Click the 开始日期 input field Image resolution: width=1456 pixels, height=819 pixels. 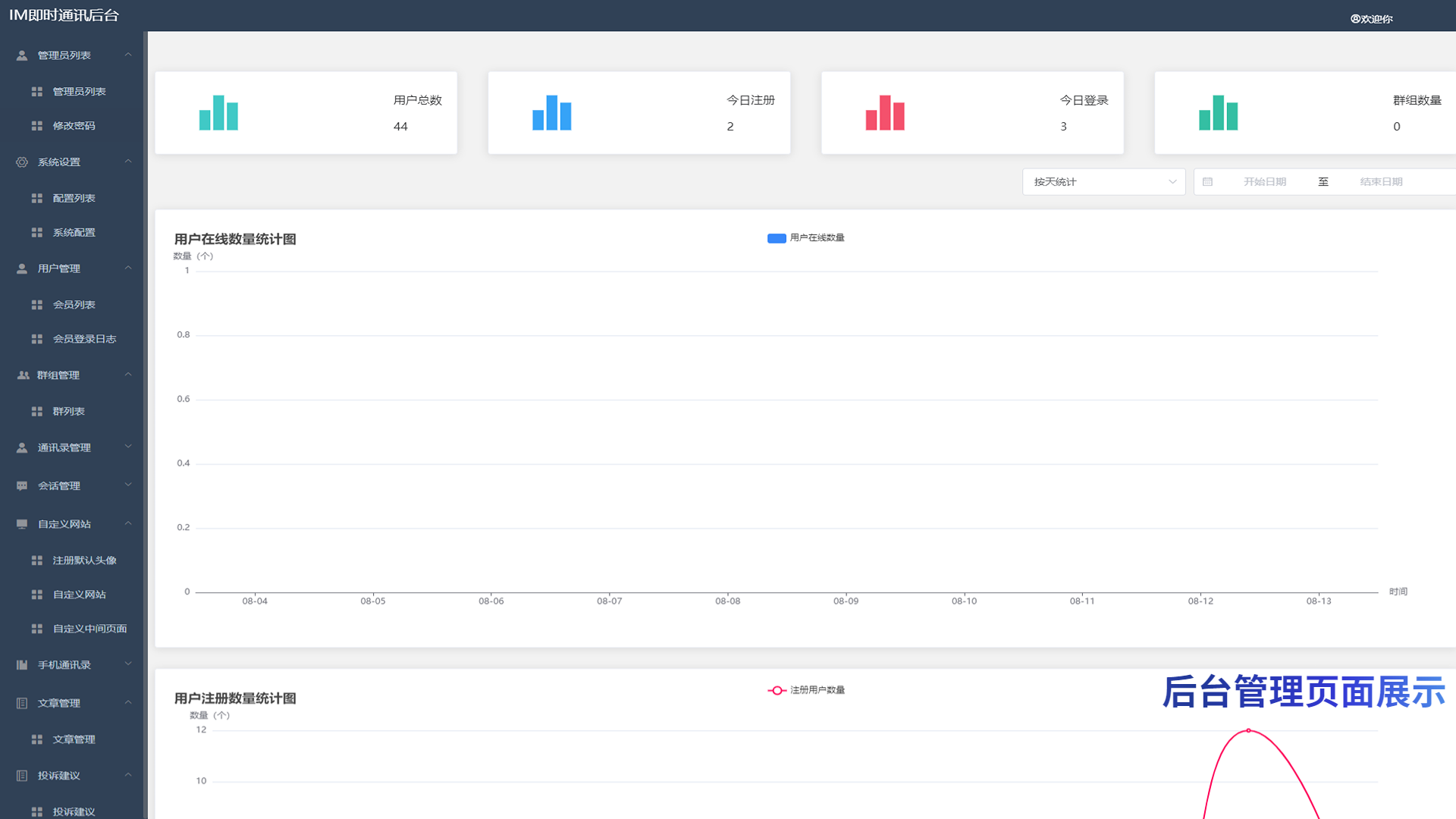1264,182
